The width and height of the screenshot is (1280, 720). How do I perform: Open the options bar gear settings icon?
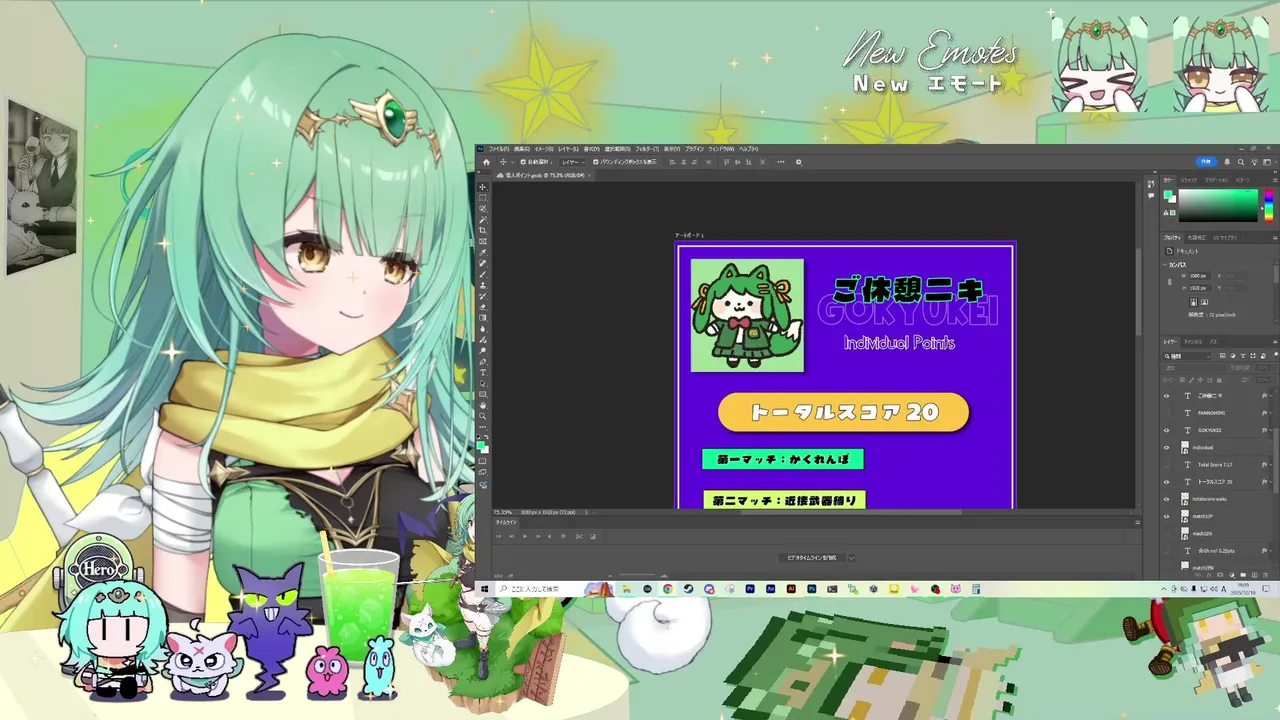click(799, 162)
